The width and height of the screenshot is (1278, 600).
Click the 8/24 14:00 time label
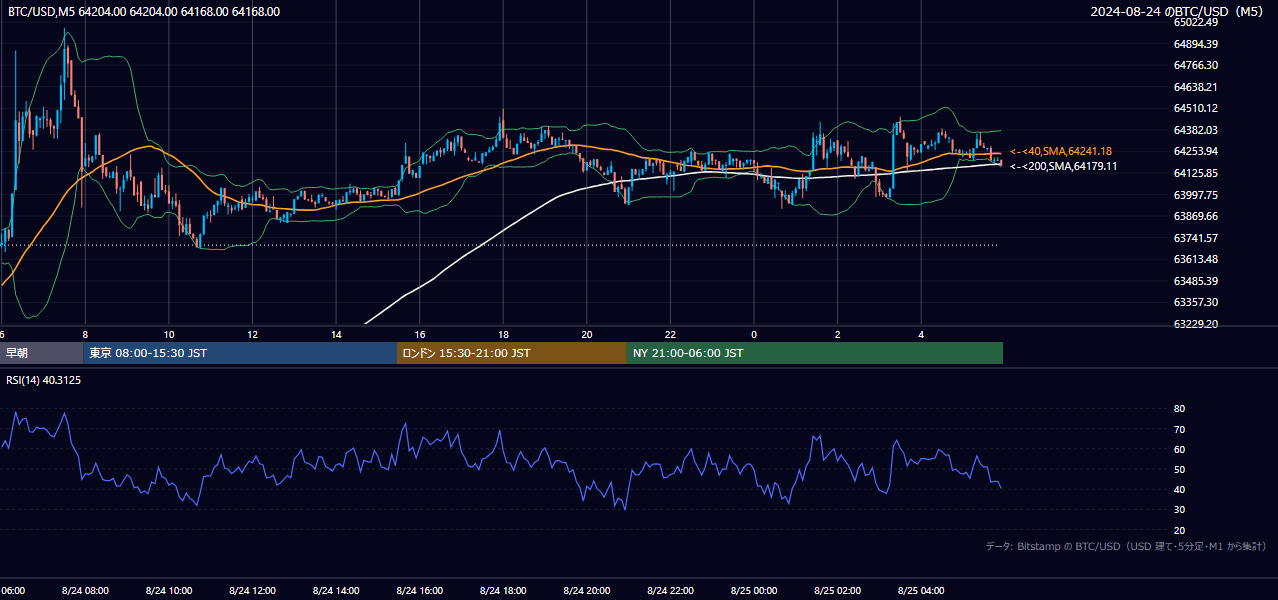tap(336, 590)
